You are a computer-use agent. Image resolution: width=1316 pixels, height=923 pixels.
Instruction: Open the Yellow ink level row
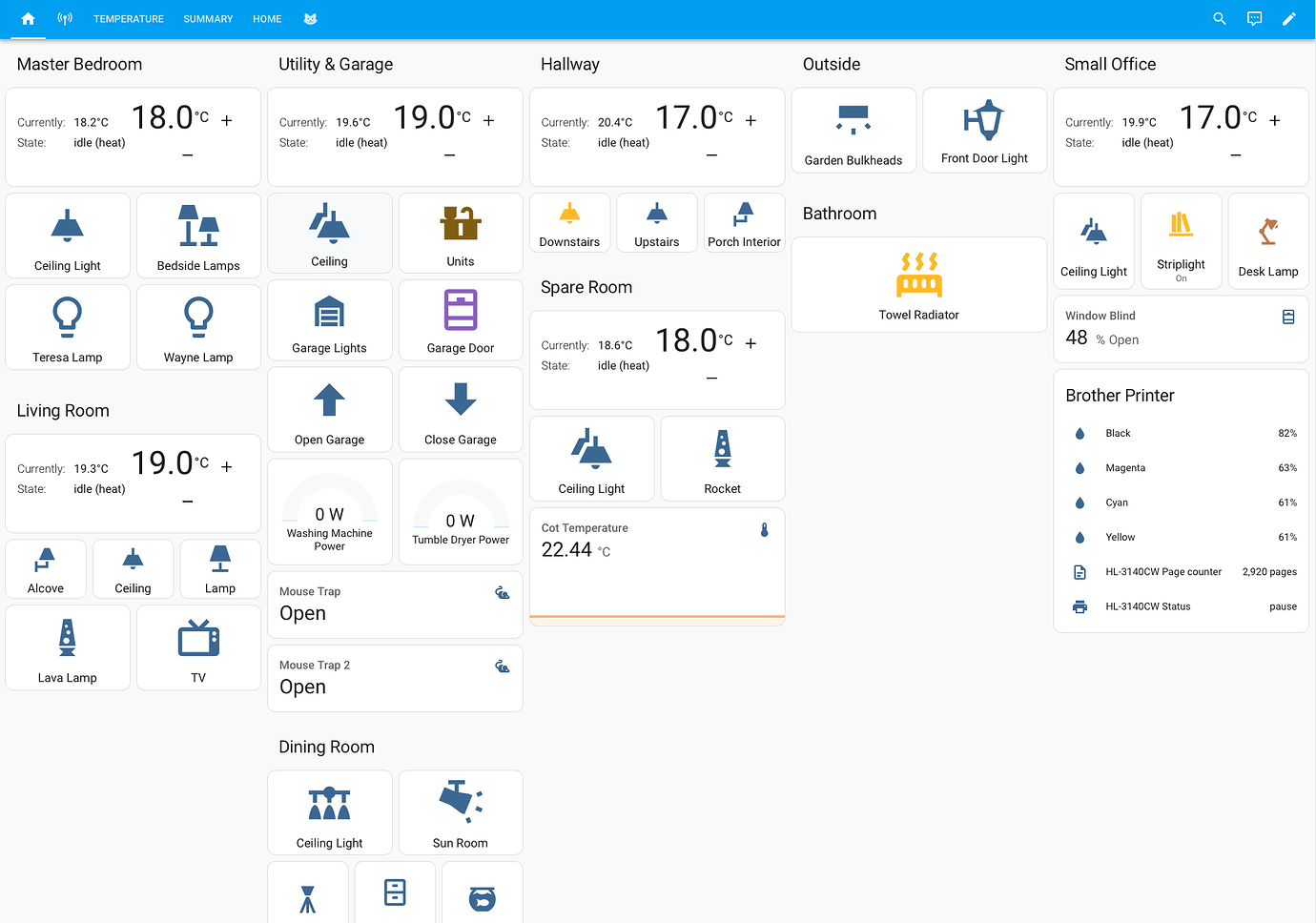coord(1181,537)
